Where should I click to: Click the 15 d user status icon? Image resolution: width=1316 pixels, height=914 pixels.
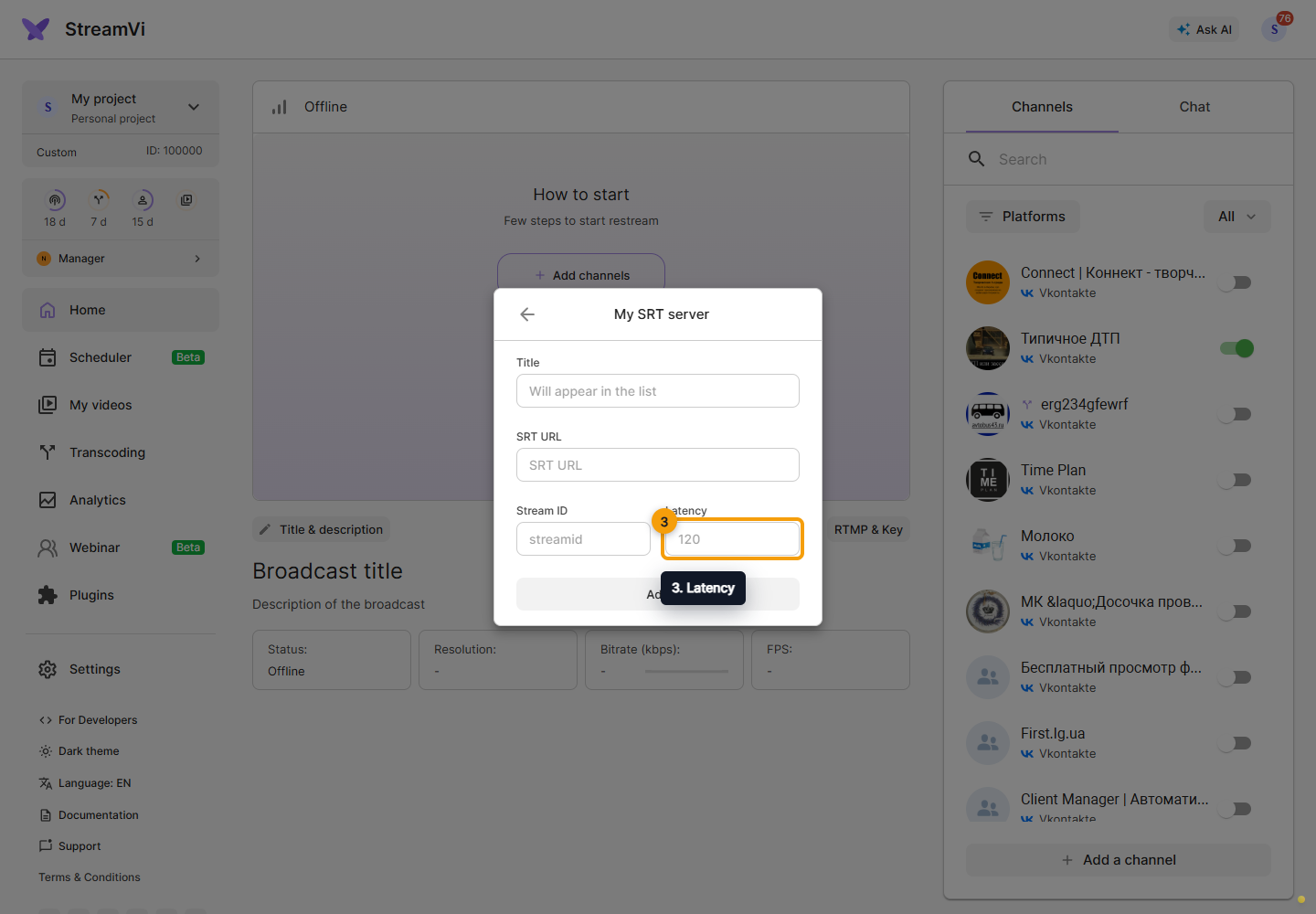(x=143, y=200)
